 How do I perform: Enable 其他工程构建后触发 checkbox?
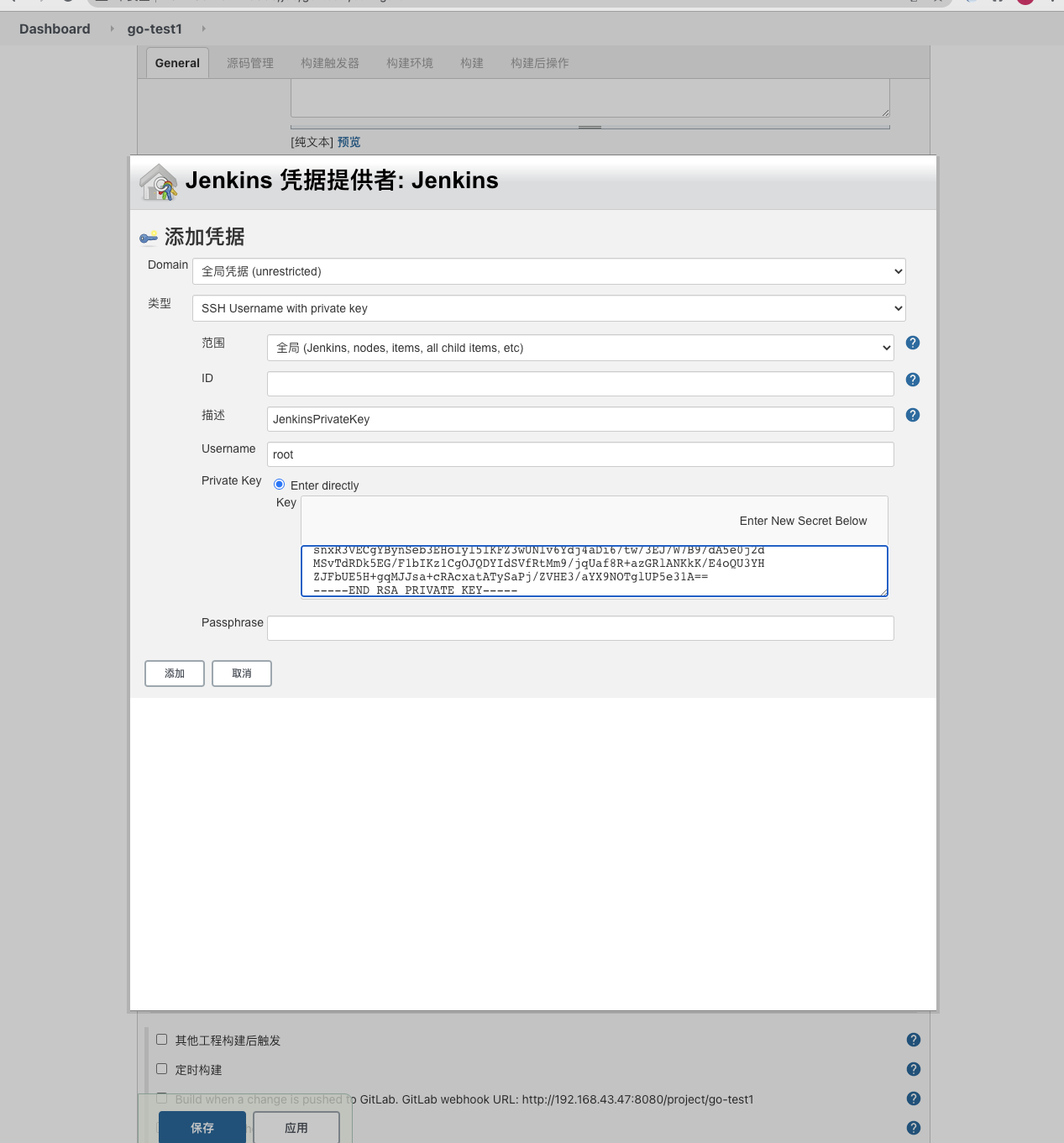[x=162, y=1040]
